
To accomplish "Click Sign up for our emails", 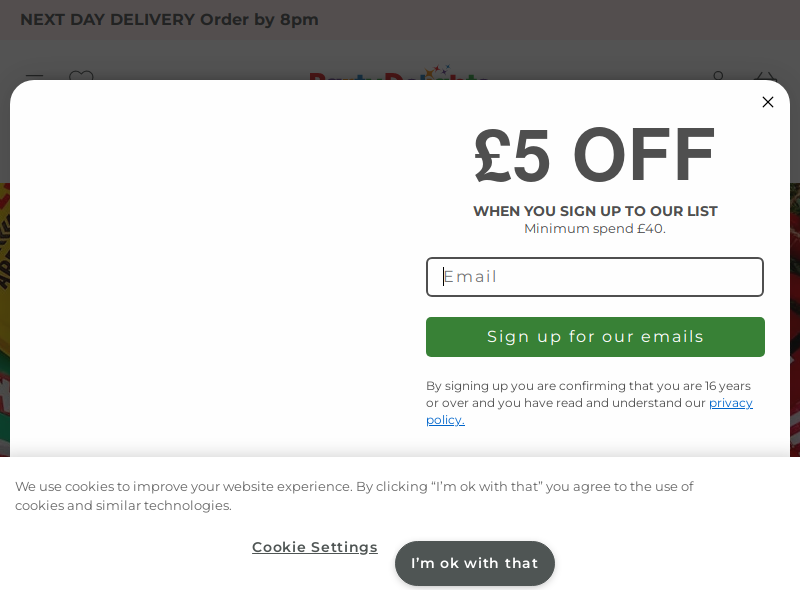I will tap(595, 337).
